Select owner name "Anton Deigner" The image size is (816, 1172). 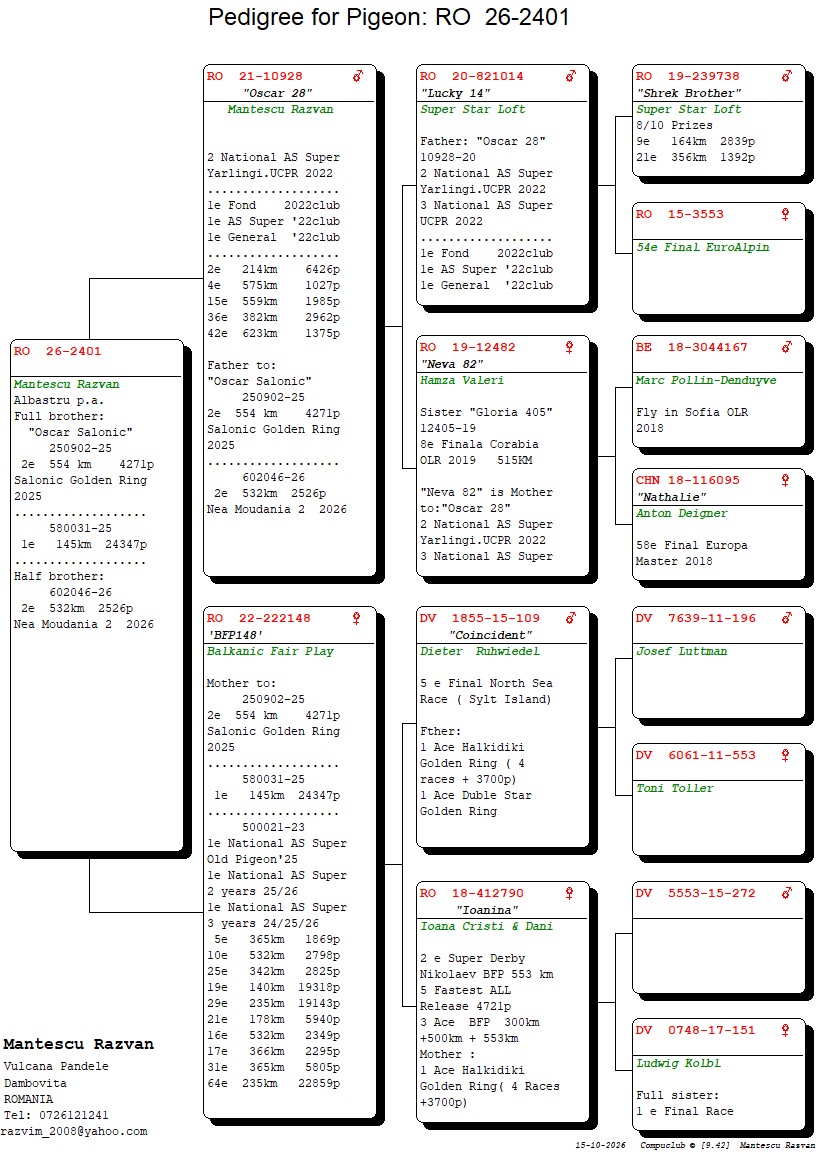point(681,513)
